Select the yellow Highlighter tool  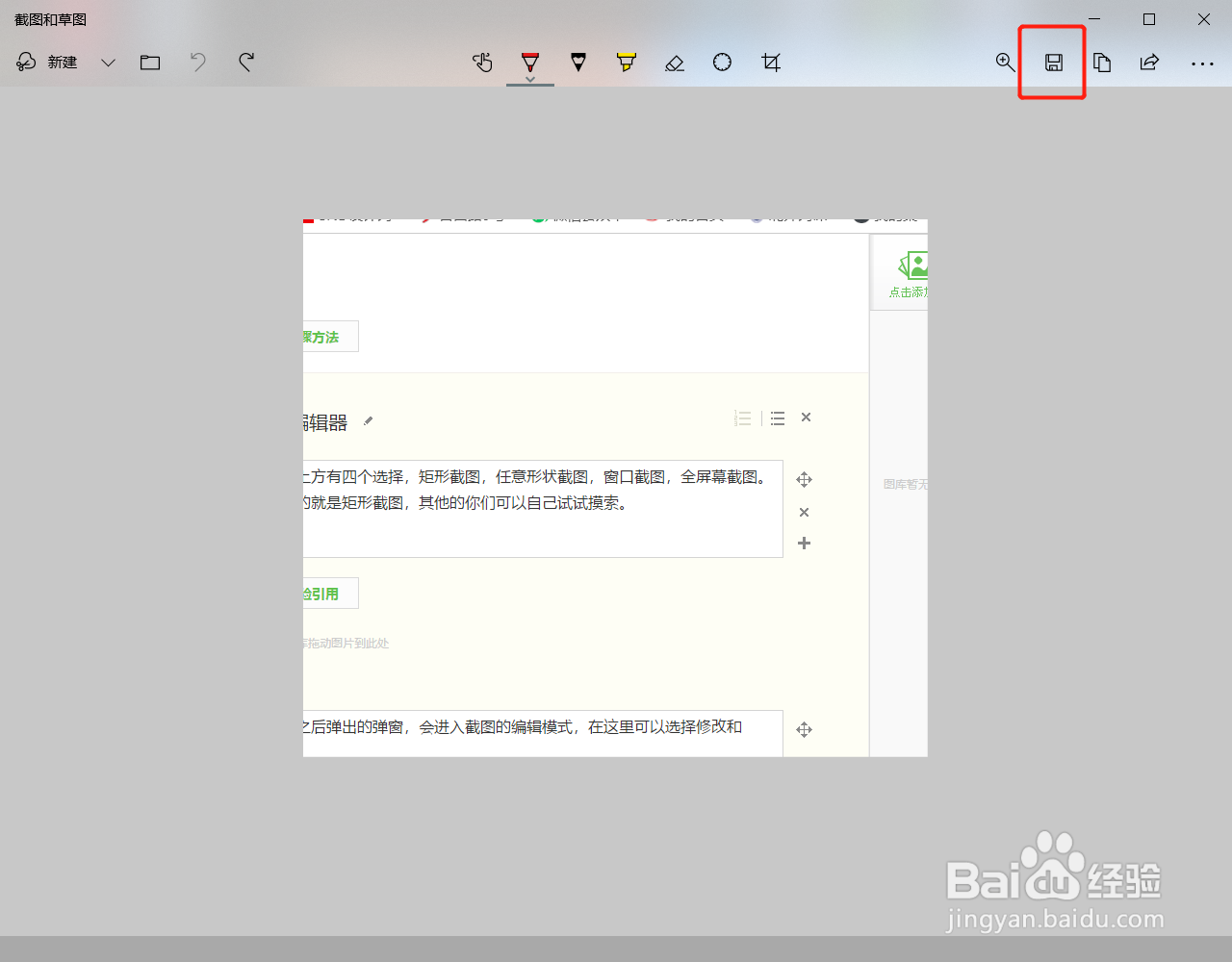(x=627, y=63)
